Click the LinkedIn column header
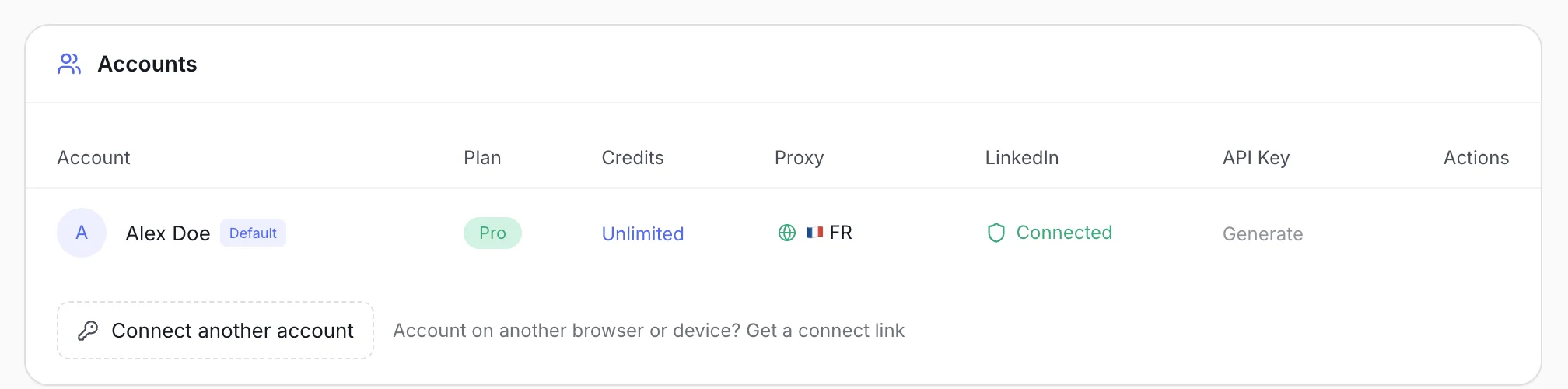Image resolution: width=1568 pixels, height=389 pixels. click(x=1022, y=158)
